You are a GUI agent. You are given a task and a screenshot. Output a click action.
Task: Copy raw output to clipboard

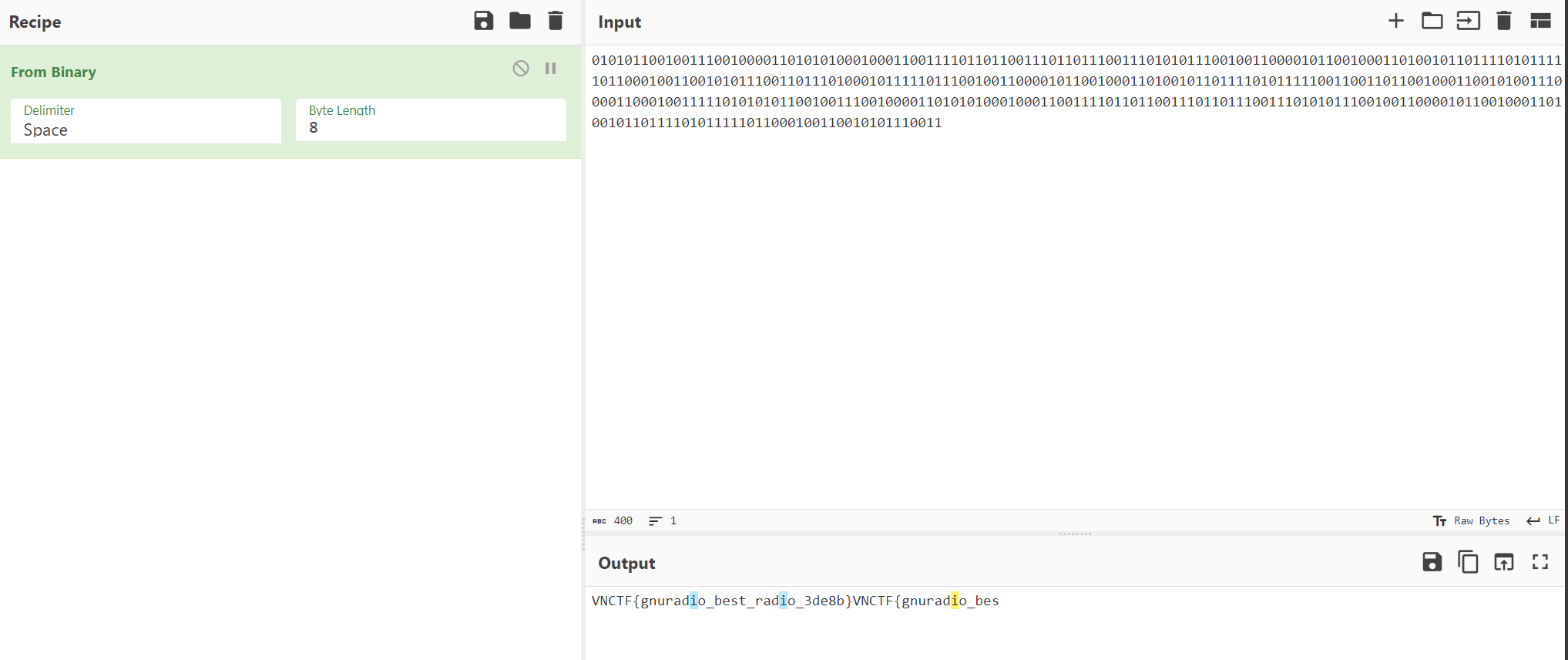click(x=1468, y=562)
